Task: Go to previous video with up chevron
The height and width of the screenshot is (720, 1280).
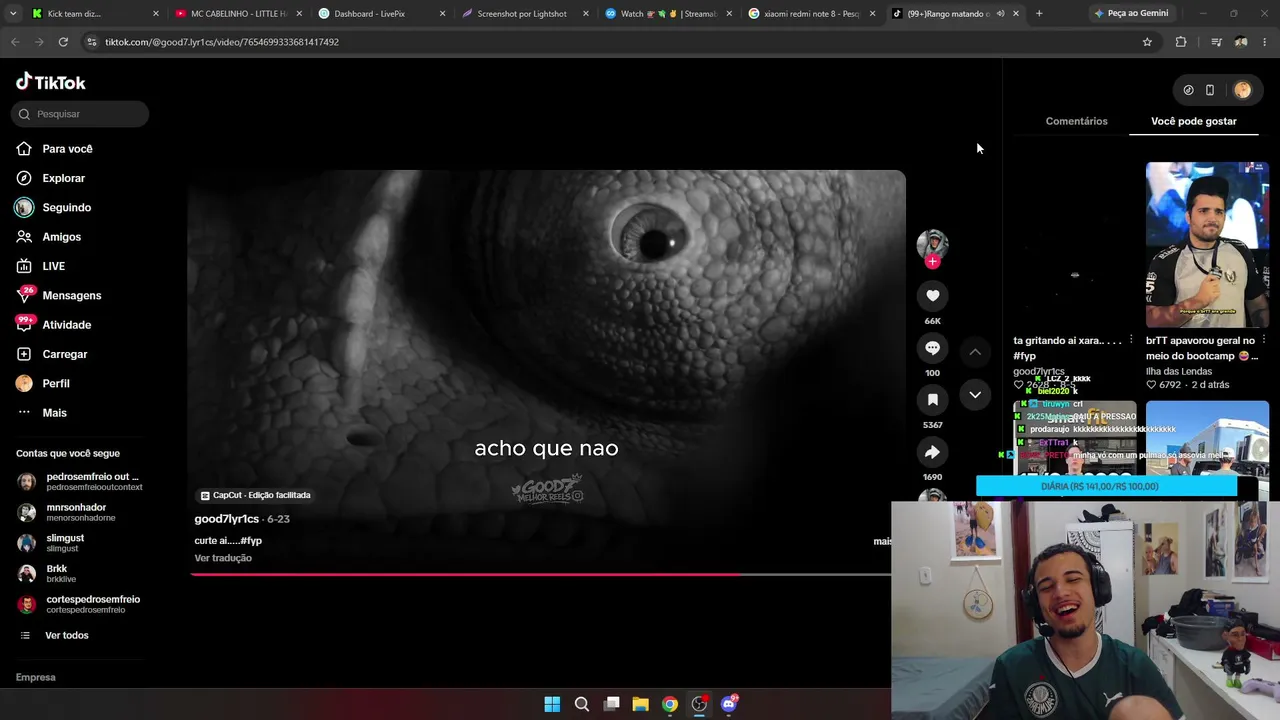Action: 975,352
